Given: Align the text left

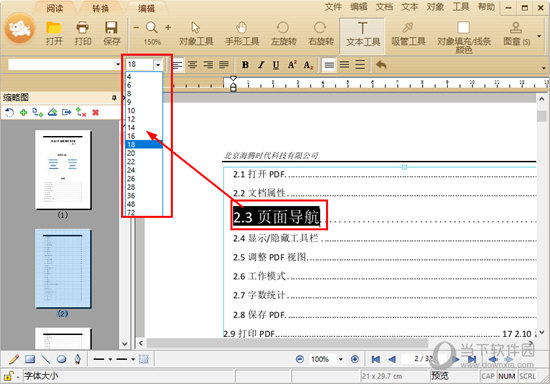Looking at the screenshot, I should tap(177, 65).
